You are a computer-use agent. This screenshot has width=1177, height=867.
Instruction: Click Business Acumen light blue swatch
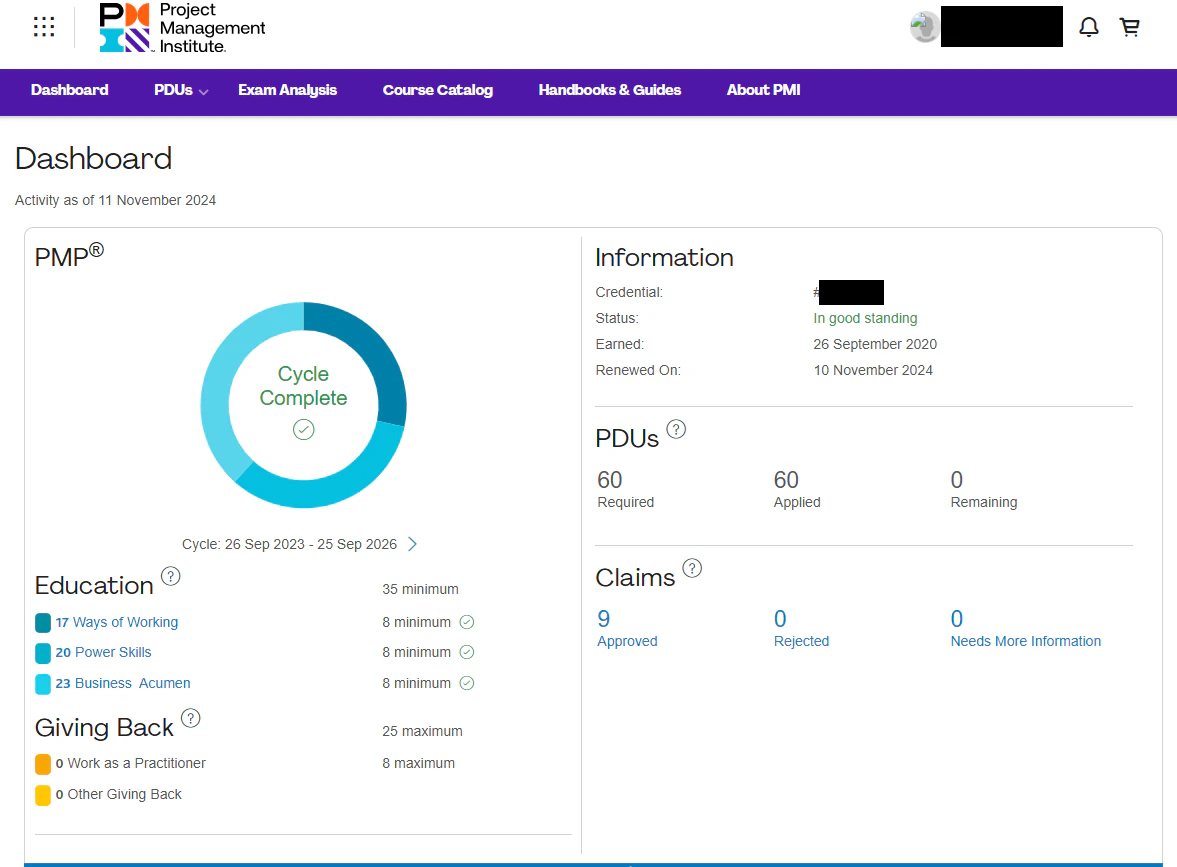tap(43, 684)
